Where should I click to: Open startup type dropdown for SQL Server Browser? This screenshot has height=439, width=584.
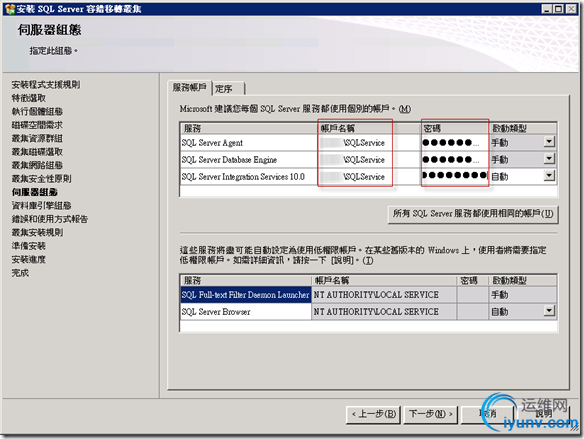(549, 311)
